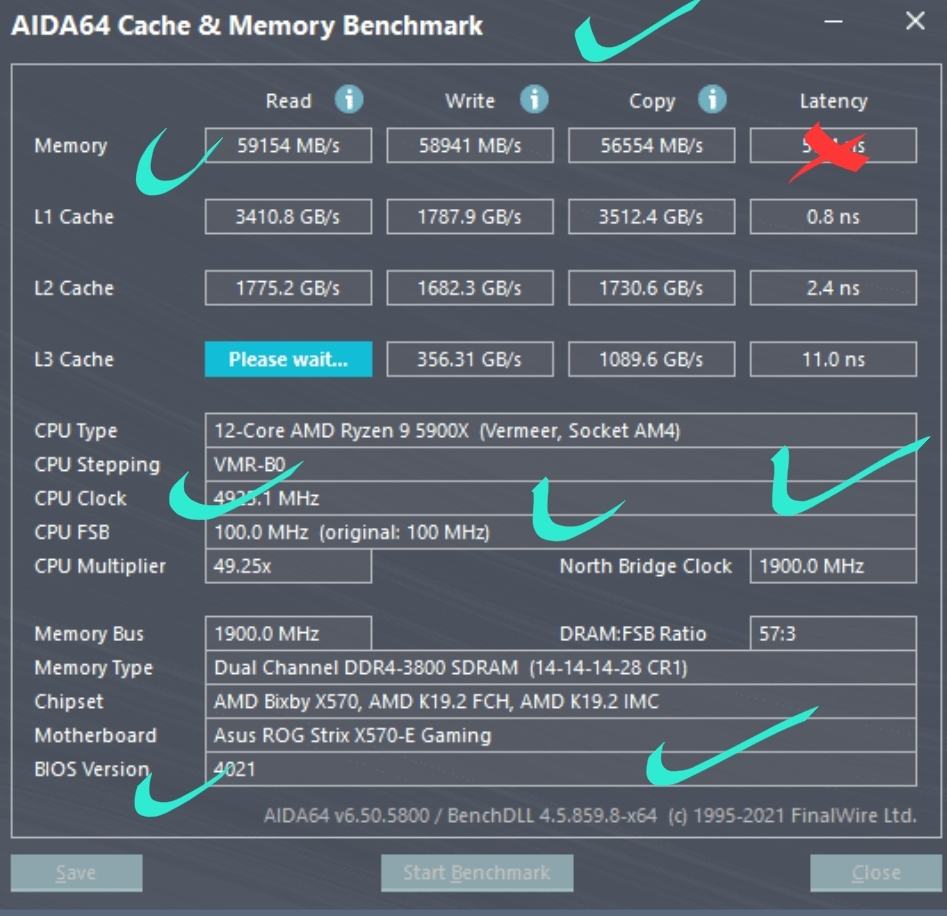This screenshot has width=947, height=916.
Task: Select Memory Copy value 56554 MB/s
Action: pos(652,146)
